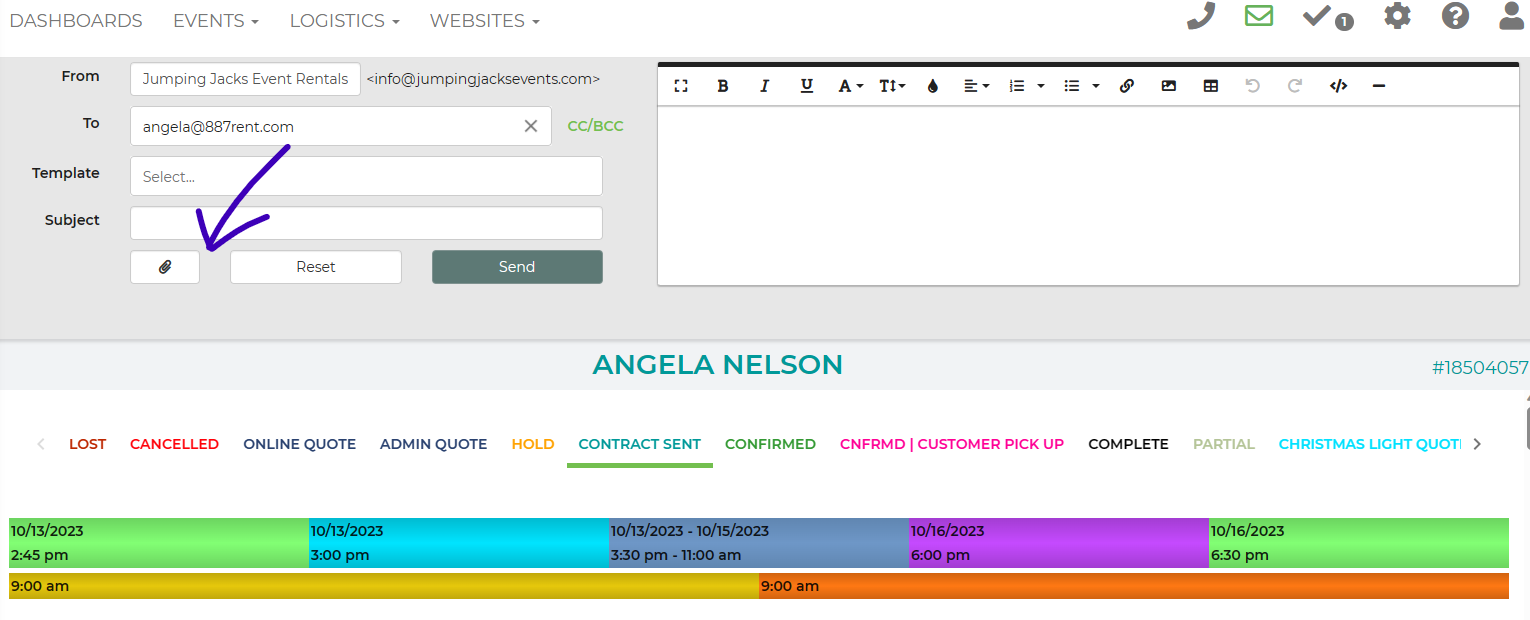Click the paperclip attachment button
This screenshot has width=1530, height=620.
coord(165,267)
